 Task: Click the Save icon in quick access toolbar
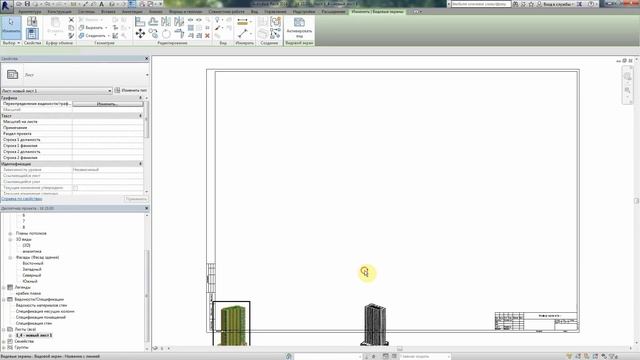tap(27, 4)
